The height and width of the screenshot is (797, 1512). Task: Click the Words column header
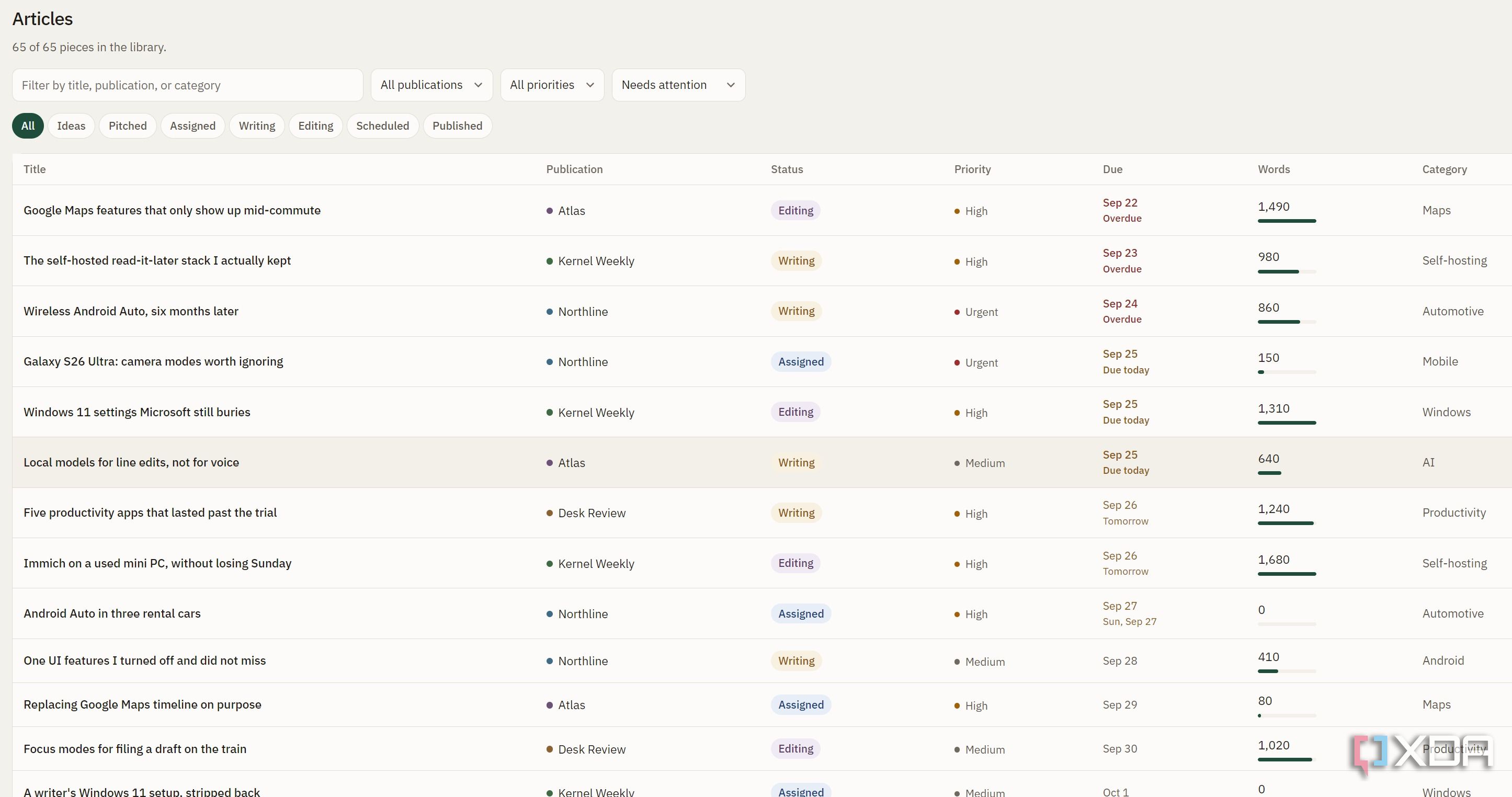coord(1274,169)
